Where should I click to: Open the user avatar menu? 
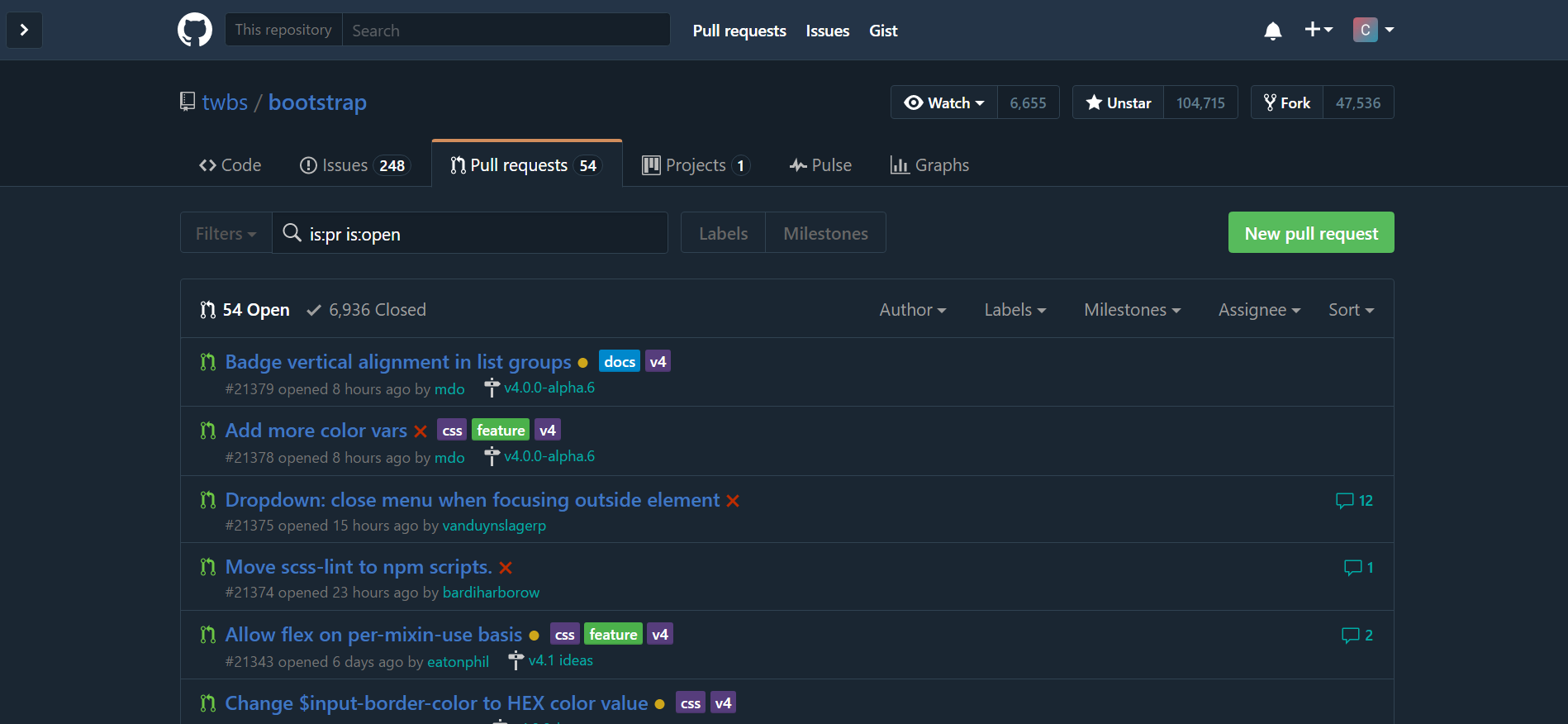(1373, 30)
